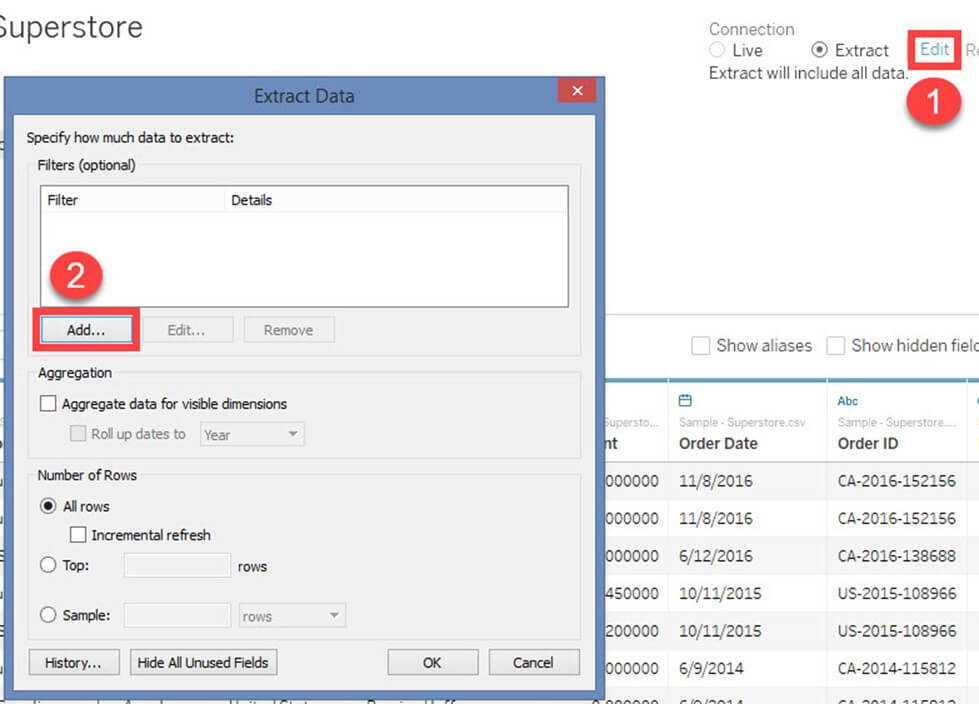Image resolution: width=979 pixels, height=704 pixels.
Task: Select the Live connection radio button
Action: point(717,50)
